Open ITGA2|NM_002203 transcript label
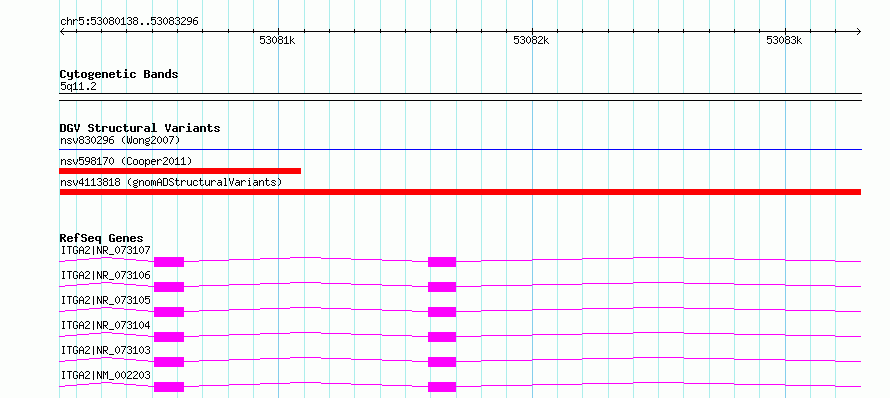 (106, 375)
